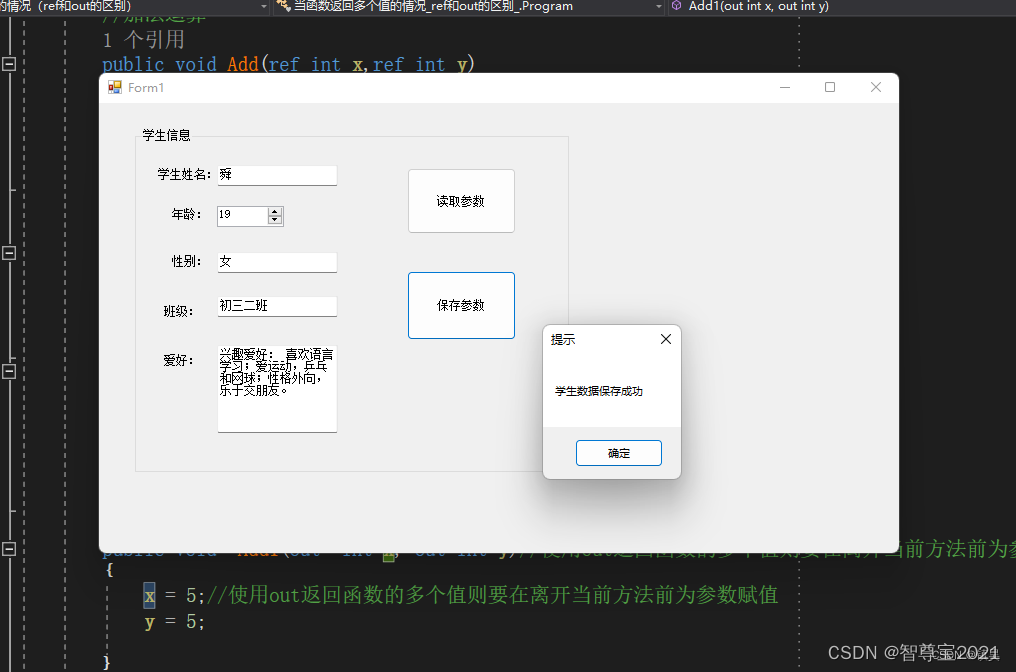
Task: Click the highlighted x variable in code
Action: 150,596
